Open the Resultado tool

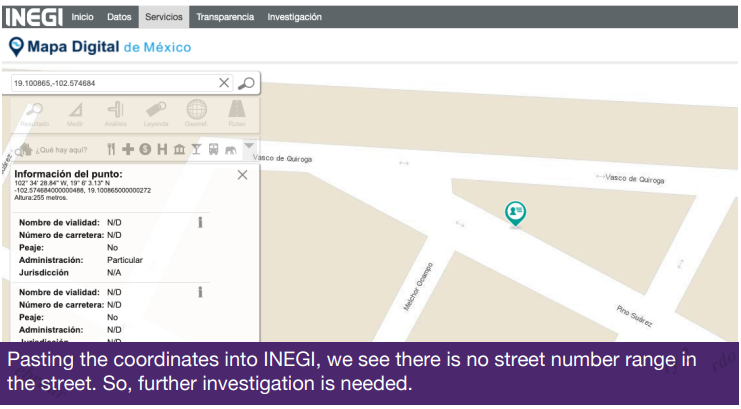34,114
